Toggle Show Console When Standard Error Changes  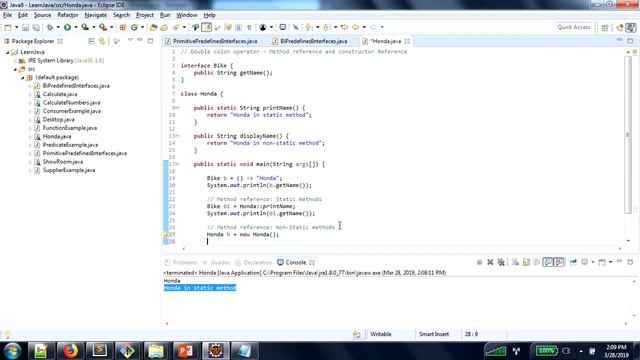tap(559, 262)
